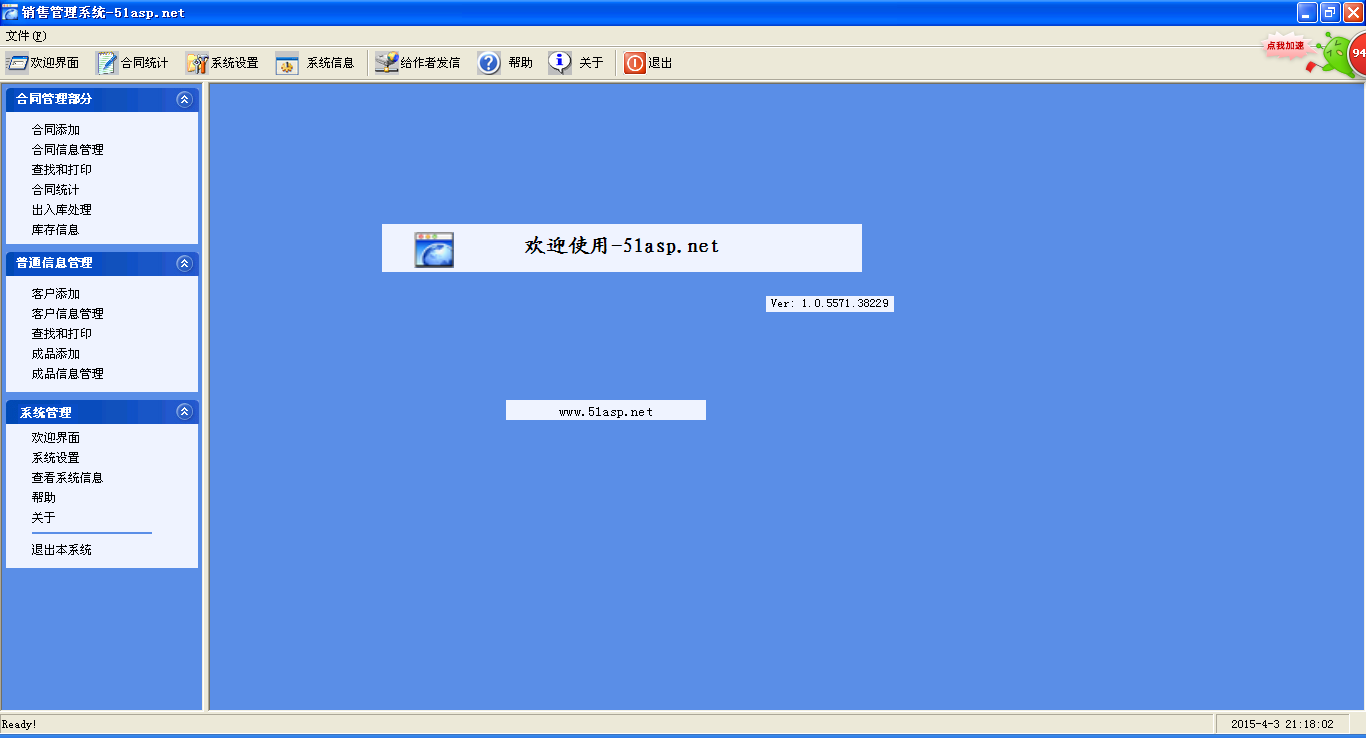1366x738 pixels.
Task: Click the 给作者发信 mail icon
Action: coord(386,63)
